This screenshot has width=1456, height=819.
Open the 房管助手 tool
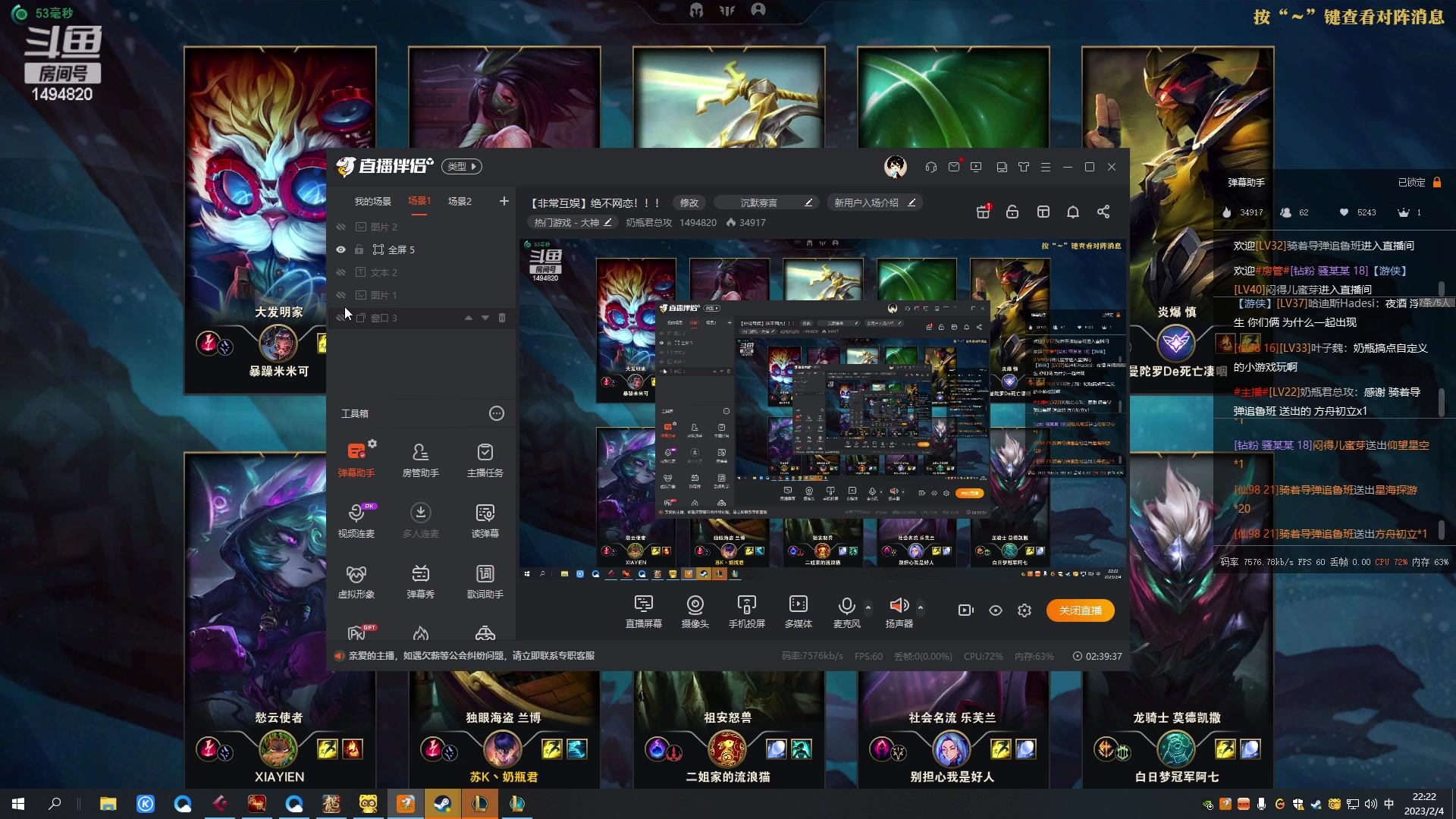pos(420,459)
